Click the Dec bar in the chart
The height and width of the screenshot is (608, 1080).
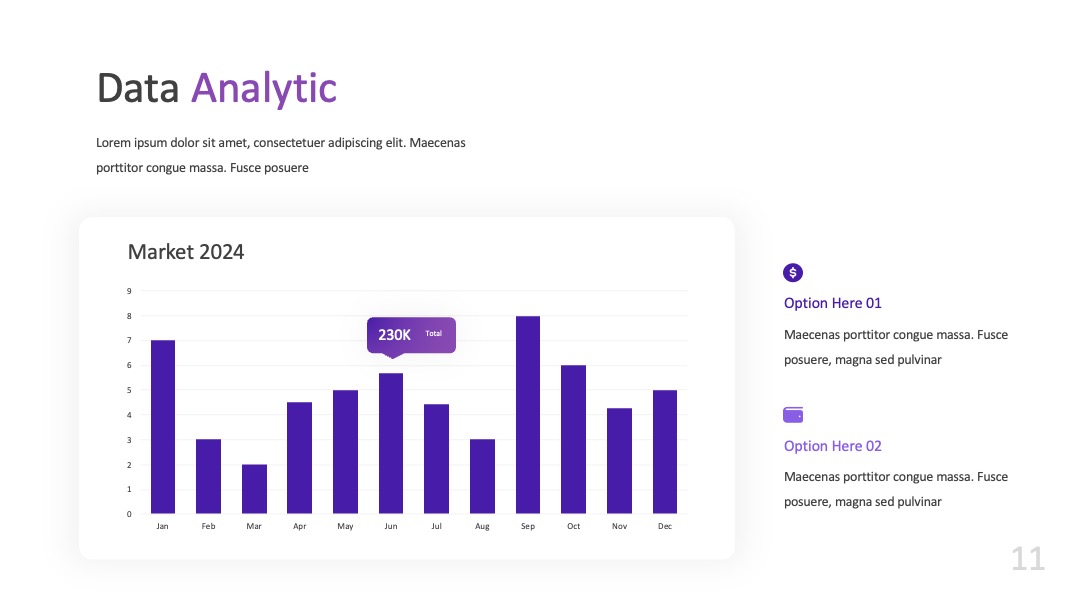pyautogui.click(x=665, y=452)
